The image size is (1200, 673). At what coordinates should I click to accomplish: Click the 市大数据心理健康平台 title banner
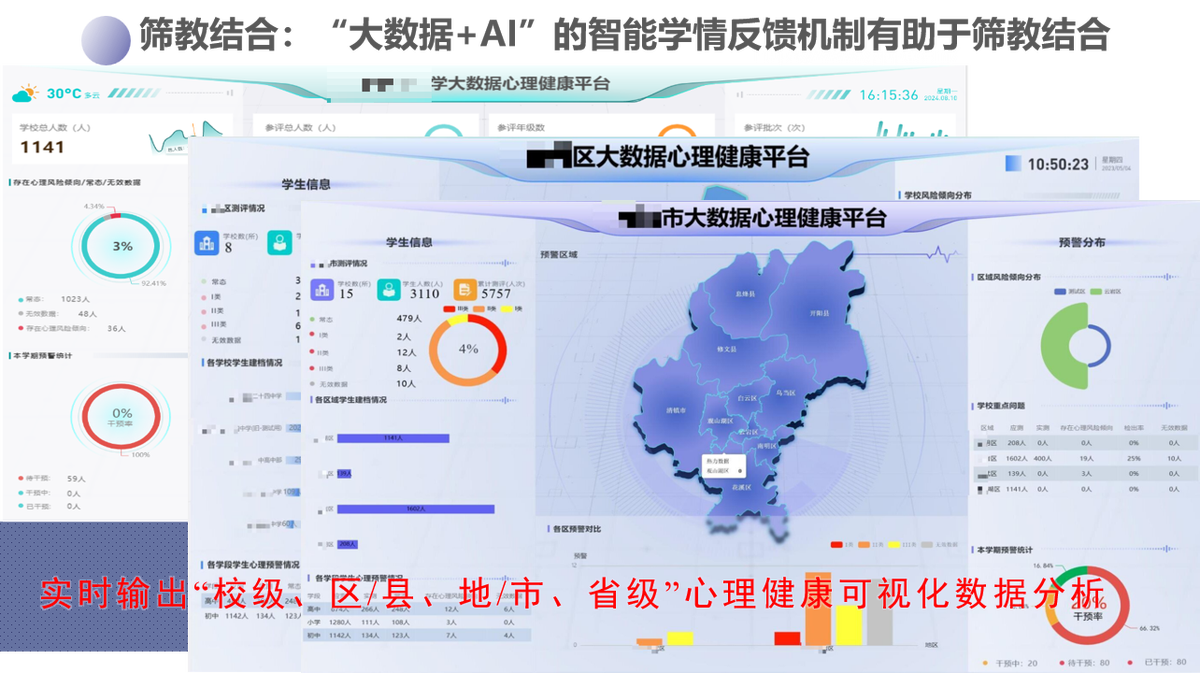(754, 217)
